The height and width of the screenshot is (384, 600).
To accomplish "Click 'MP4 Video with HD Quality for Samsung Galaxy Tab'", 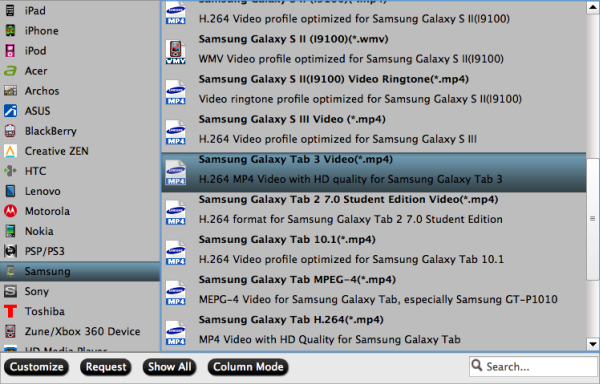I will (x=329, y=340).
